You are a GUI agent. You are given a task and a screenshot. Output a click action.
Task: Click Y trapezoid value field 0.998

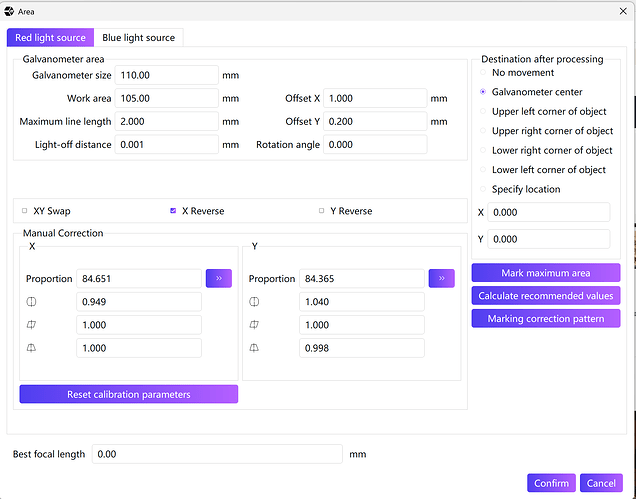(362, 348)
